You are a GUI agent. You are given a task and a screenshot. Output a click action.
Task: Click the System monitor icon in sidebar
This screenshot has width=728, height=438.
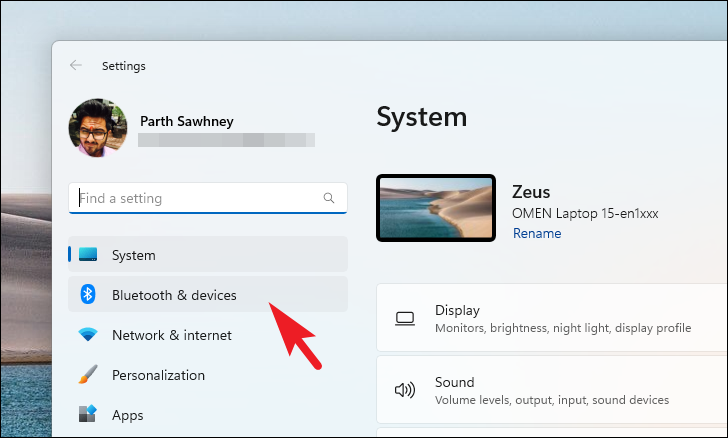tap(88, 255)
